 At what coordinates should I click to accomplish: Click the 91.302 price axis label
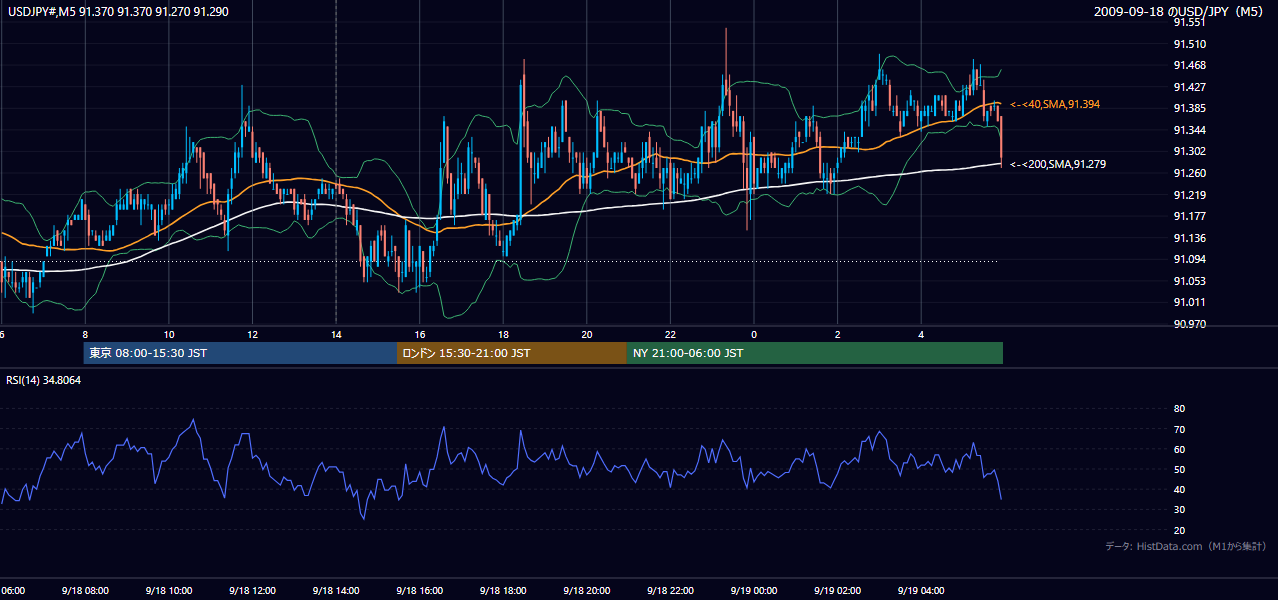tap(1188, 151)
